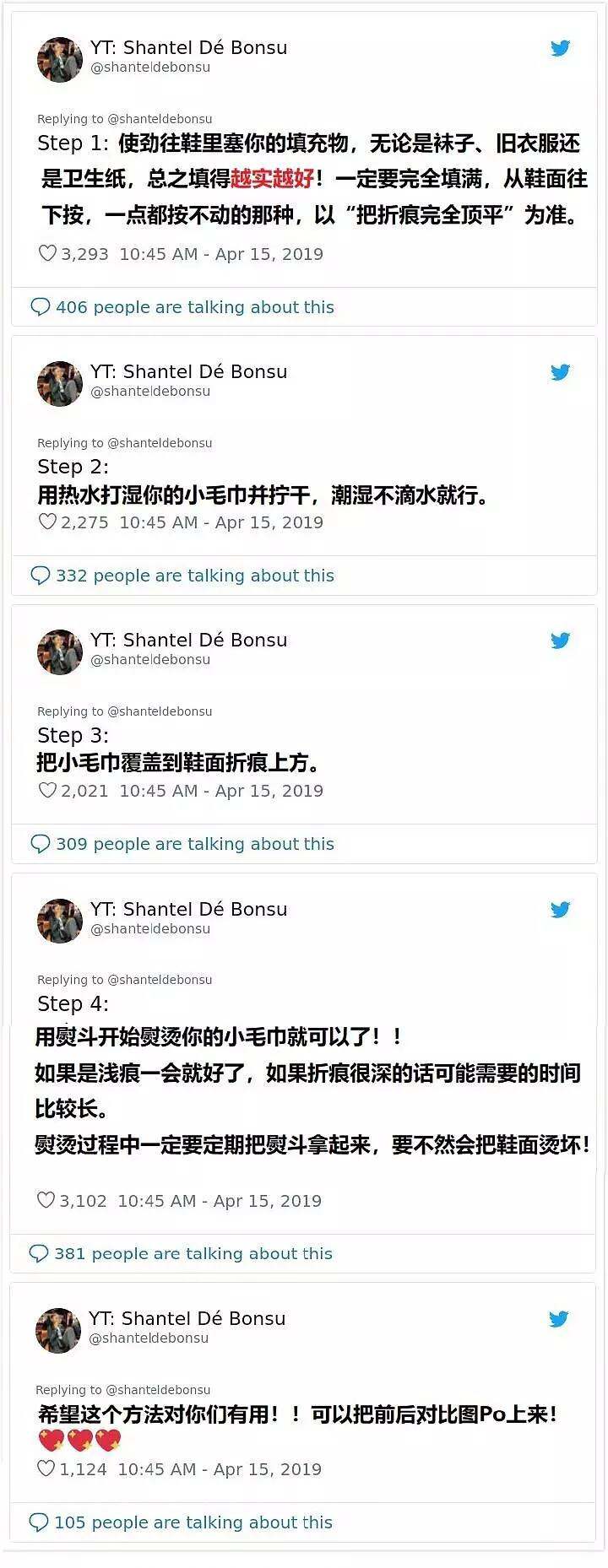Open the speech bubble icon beside 406 people
This screenshot has height=1568, width=608.
pos(40,307)
